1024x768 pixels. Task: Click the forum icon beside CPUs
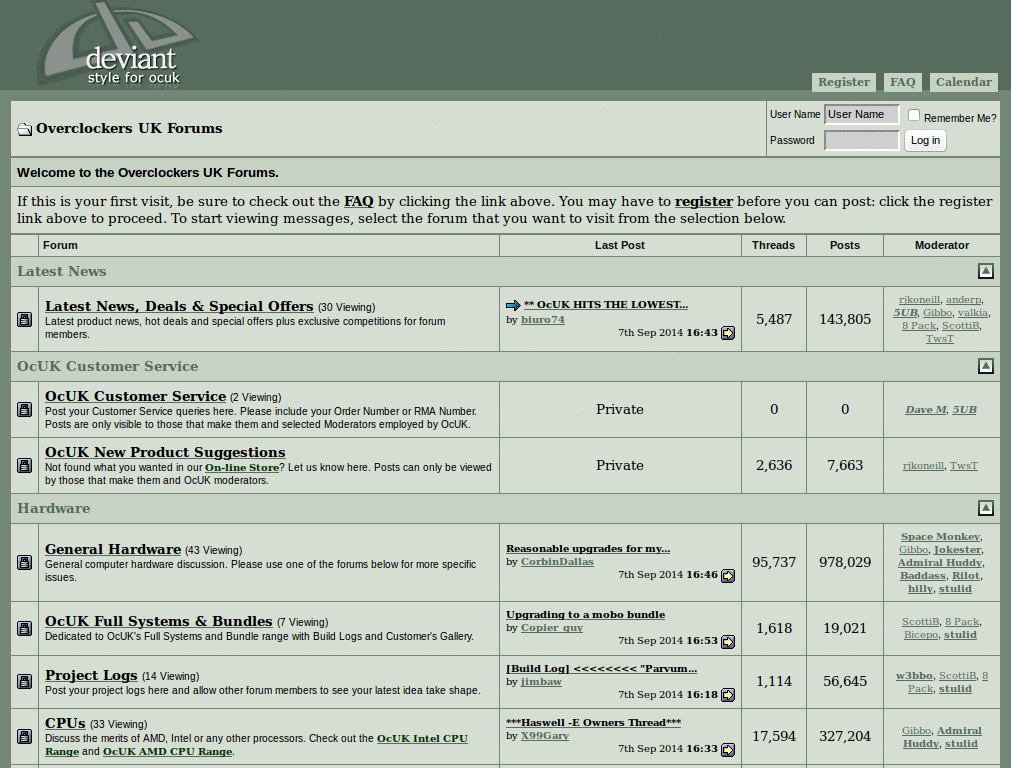coord(24,737)
